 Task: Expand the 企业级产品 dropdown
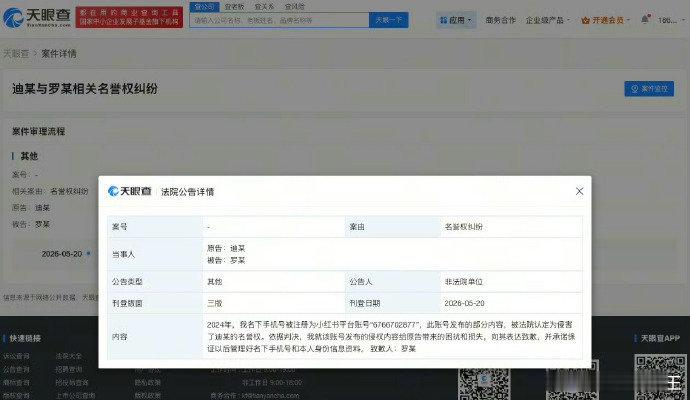[x=547, y=20]
